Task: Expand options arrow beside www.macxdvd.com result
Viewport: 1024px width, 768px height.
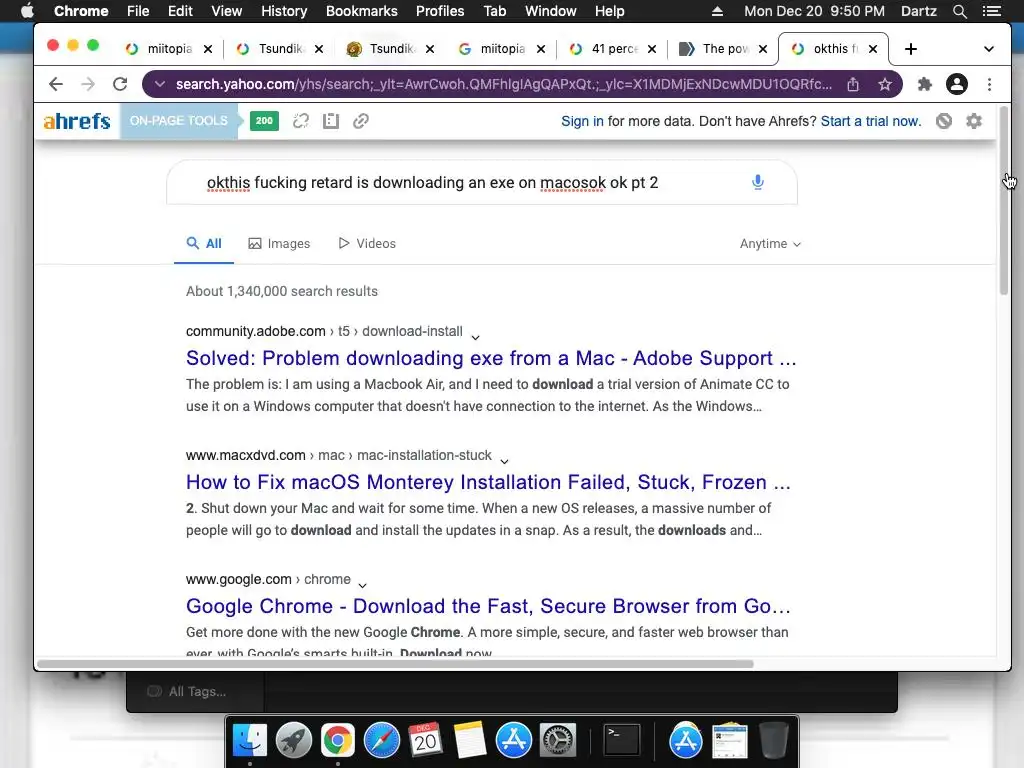Action: (x=504, y=461)
